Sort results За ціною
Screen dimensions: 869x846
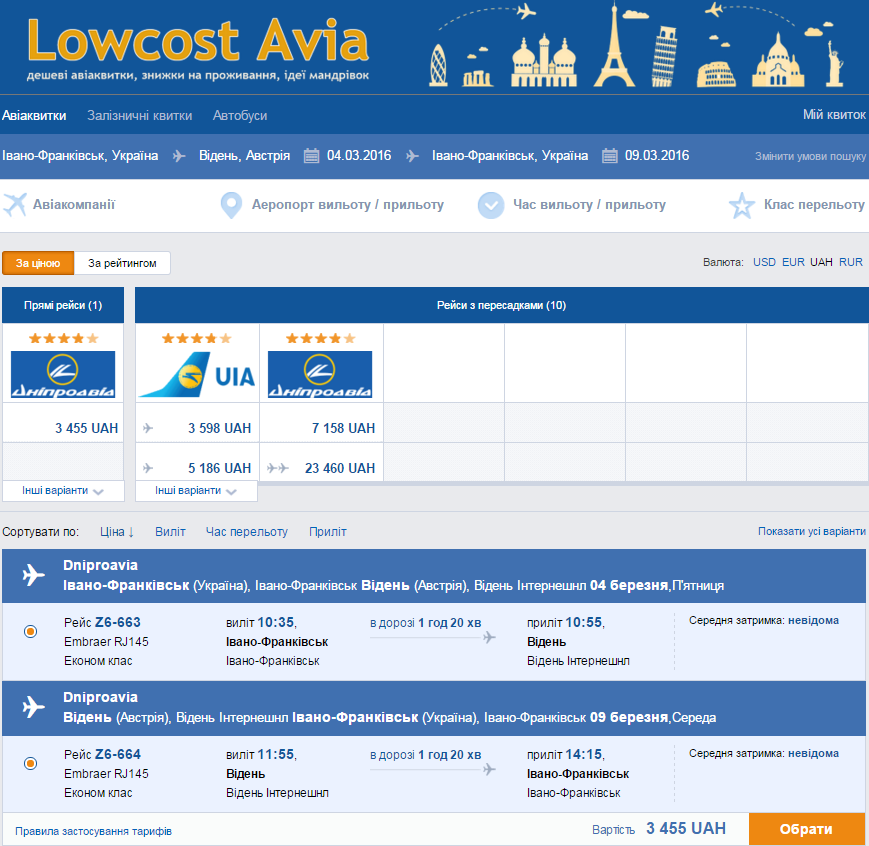pos(38,263)
